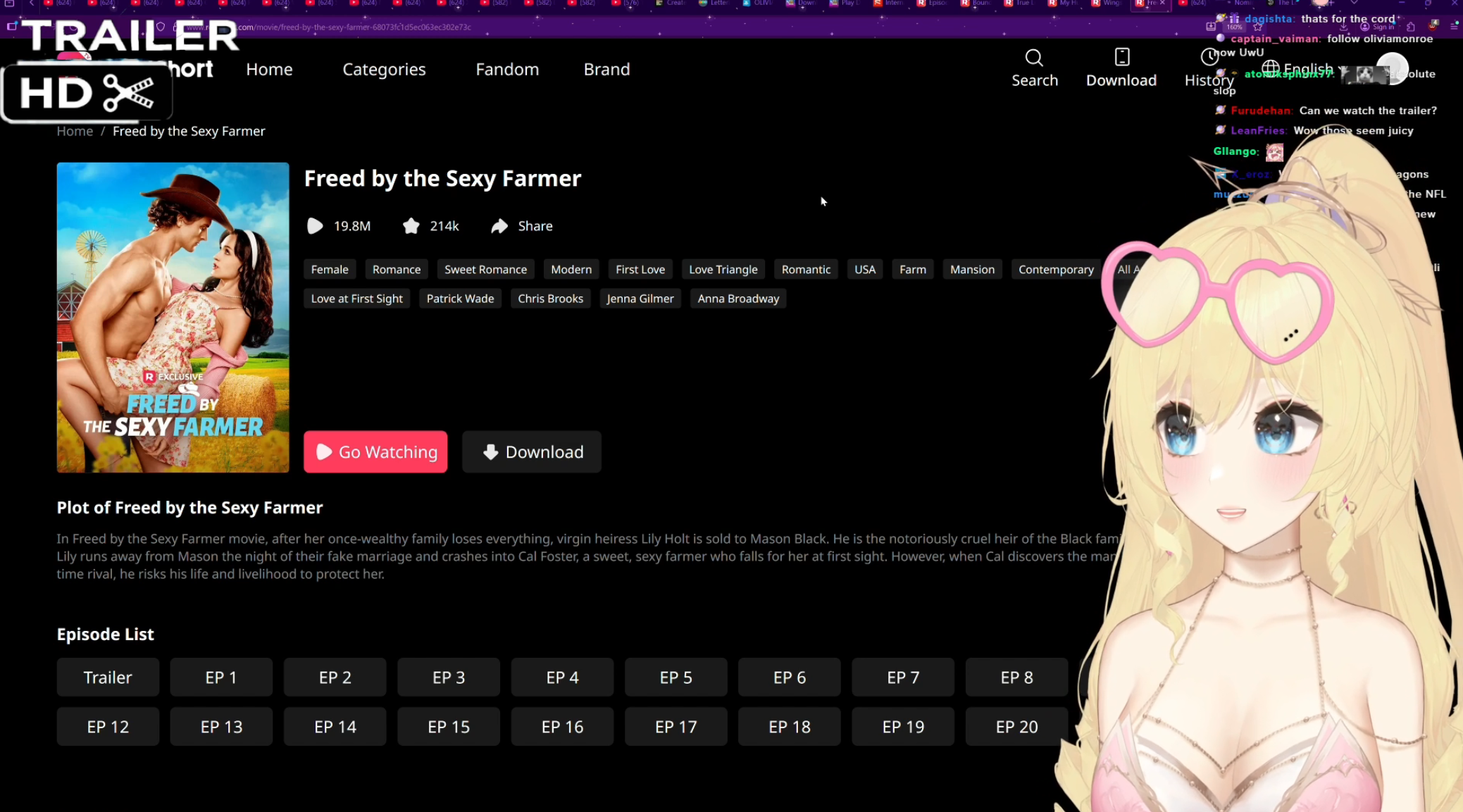Viewport: 1463px width, 812px height.
Task: Click the Patrick Wade actor tag
Action: click(x=460, y=299)
